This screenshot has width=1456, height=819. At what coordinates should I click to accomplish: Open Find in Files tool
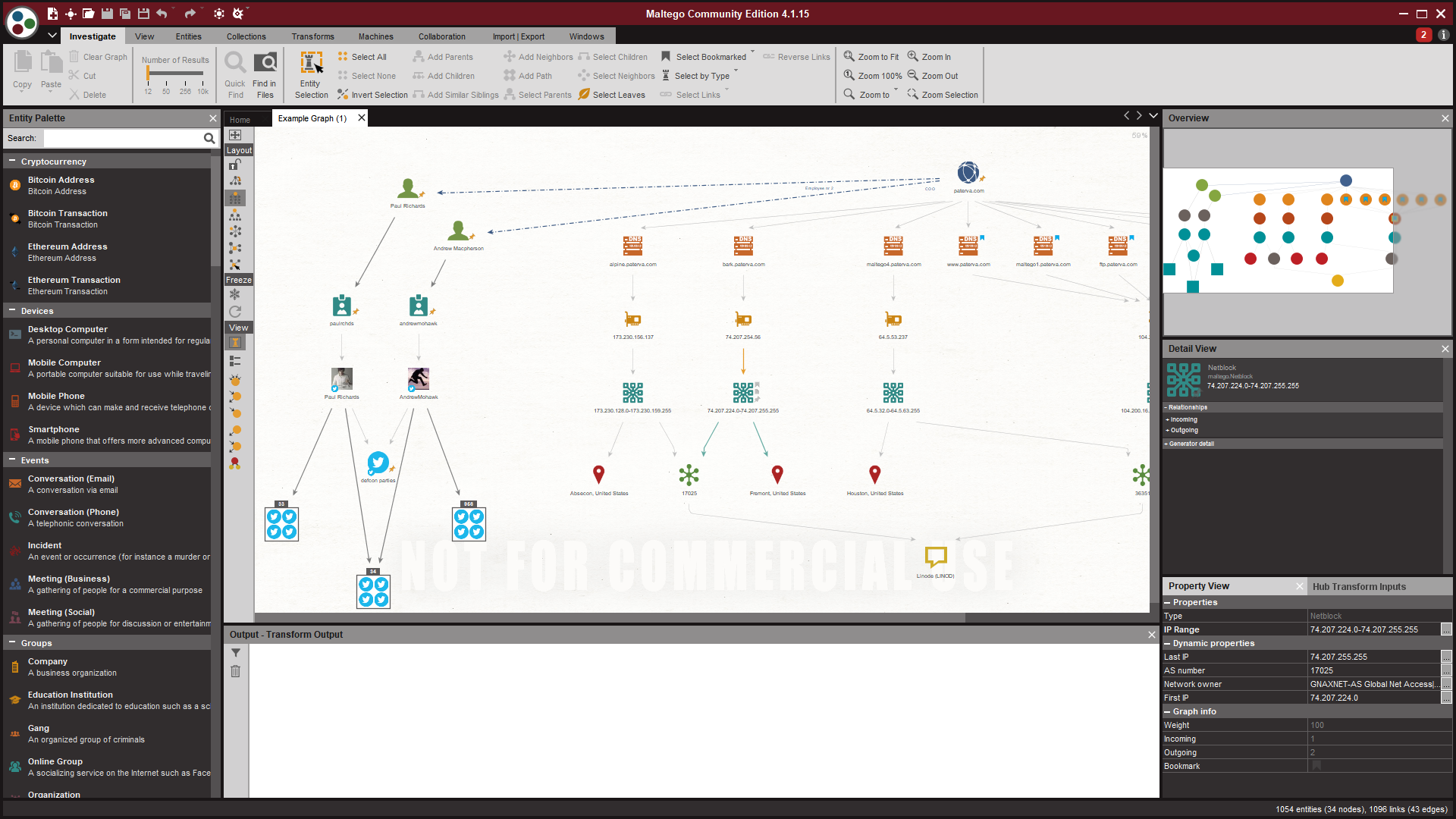point(265,63)
